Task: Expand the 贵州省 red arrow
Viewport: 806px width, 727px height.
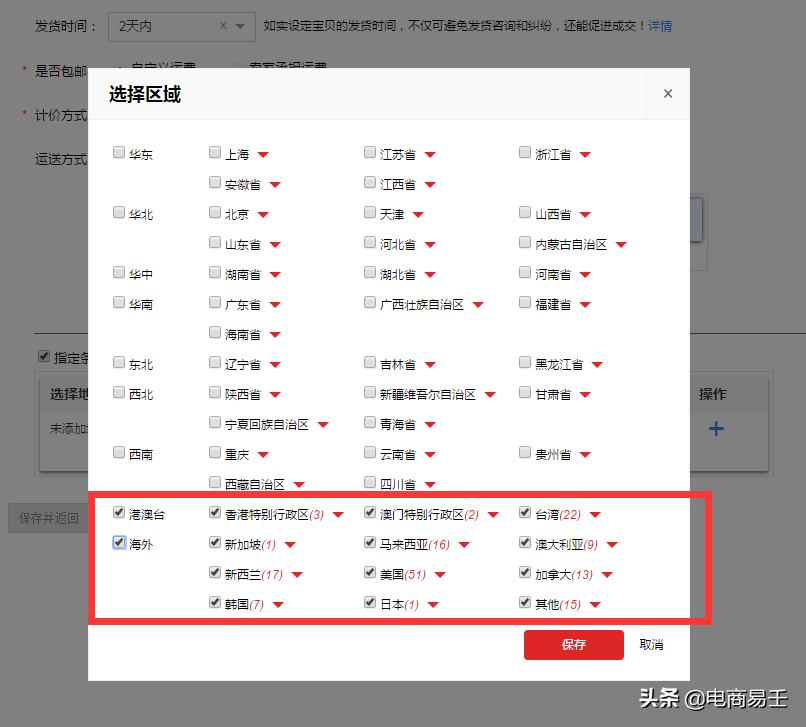Action: pyautogui.click(x=585, y=455)
